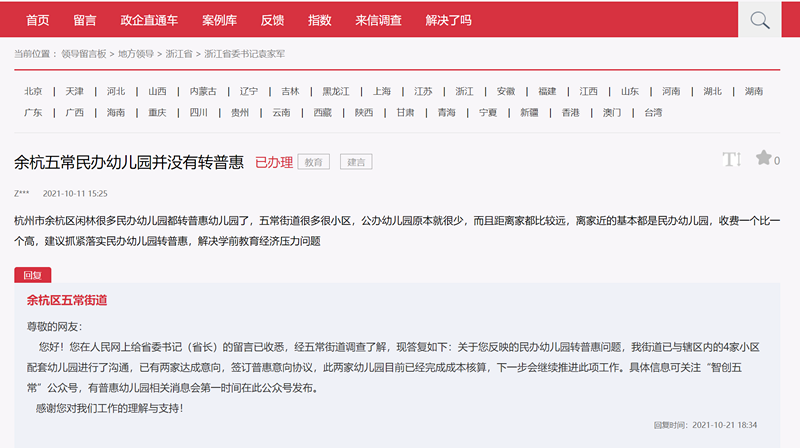This screenshot has width=800, height=448.
Task: Select the 上海 province link
Action: pos(382,91)
